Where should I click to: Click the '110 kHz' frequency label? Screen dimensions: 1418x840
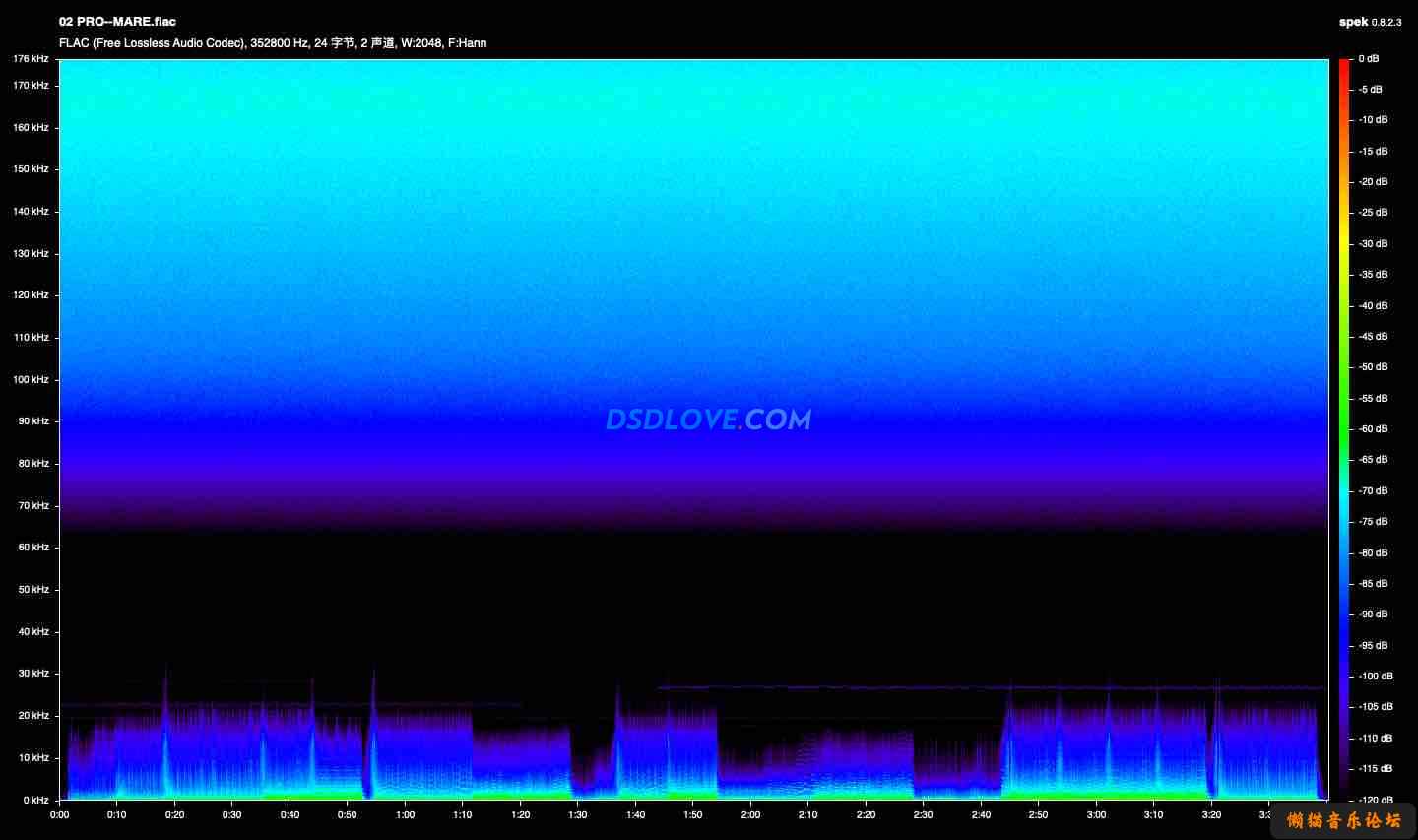[x=31, y=338]
